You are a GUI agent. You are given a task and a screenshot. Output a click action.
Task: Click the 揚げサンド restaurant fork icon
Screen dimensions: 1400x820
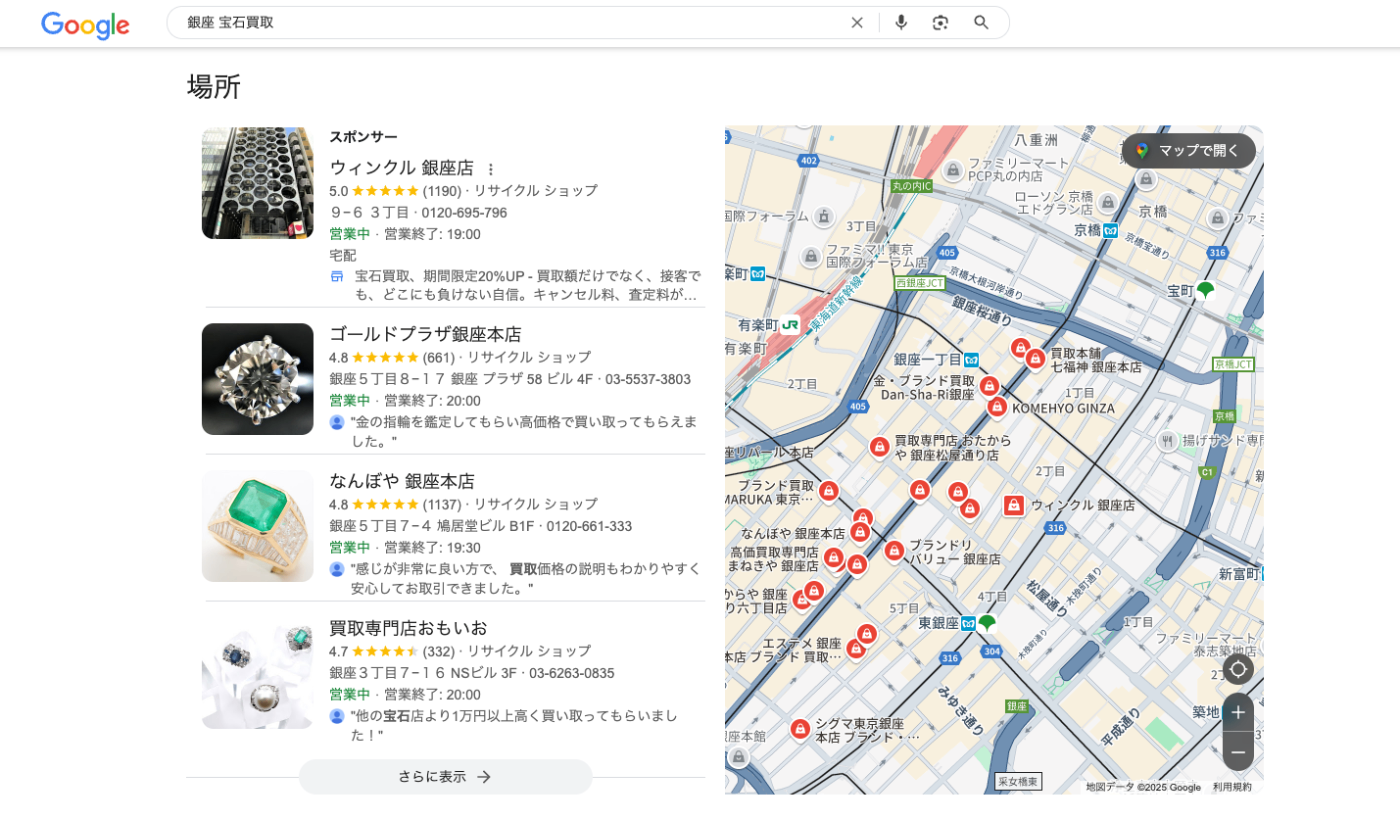1167,440
